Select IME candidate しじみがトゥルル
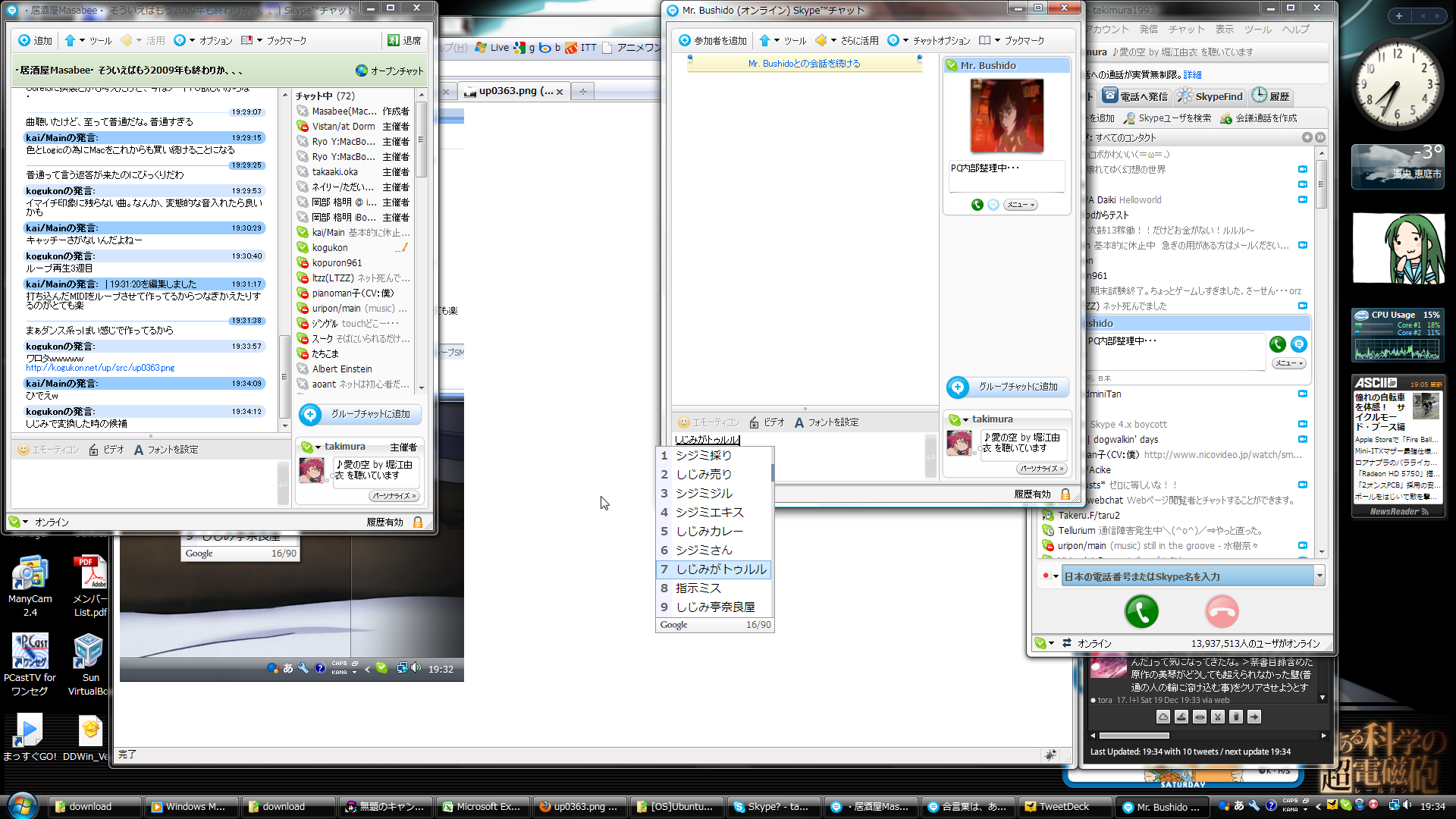The height and width of the screenshot is (819, 1456). pyautogui.click(x=714, y=570)
